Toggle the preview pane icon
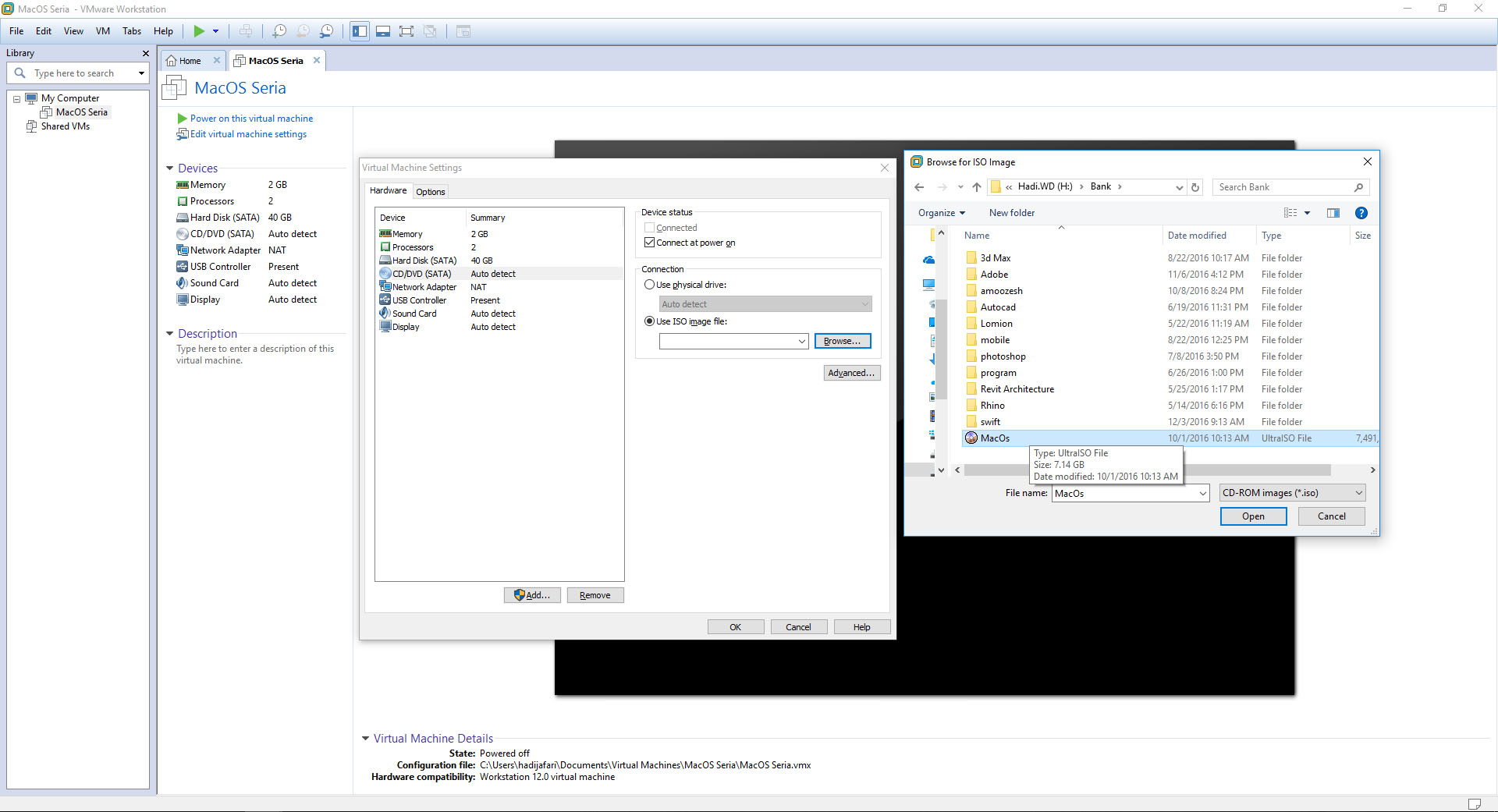The height and width of the screenshot is (812, 1498). [x=1333, y=213]
